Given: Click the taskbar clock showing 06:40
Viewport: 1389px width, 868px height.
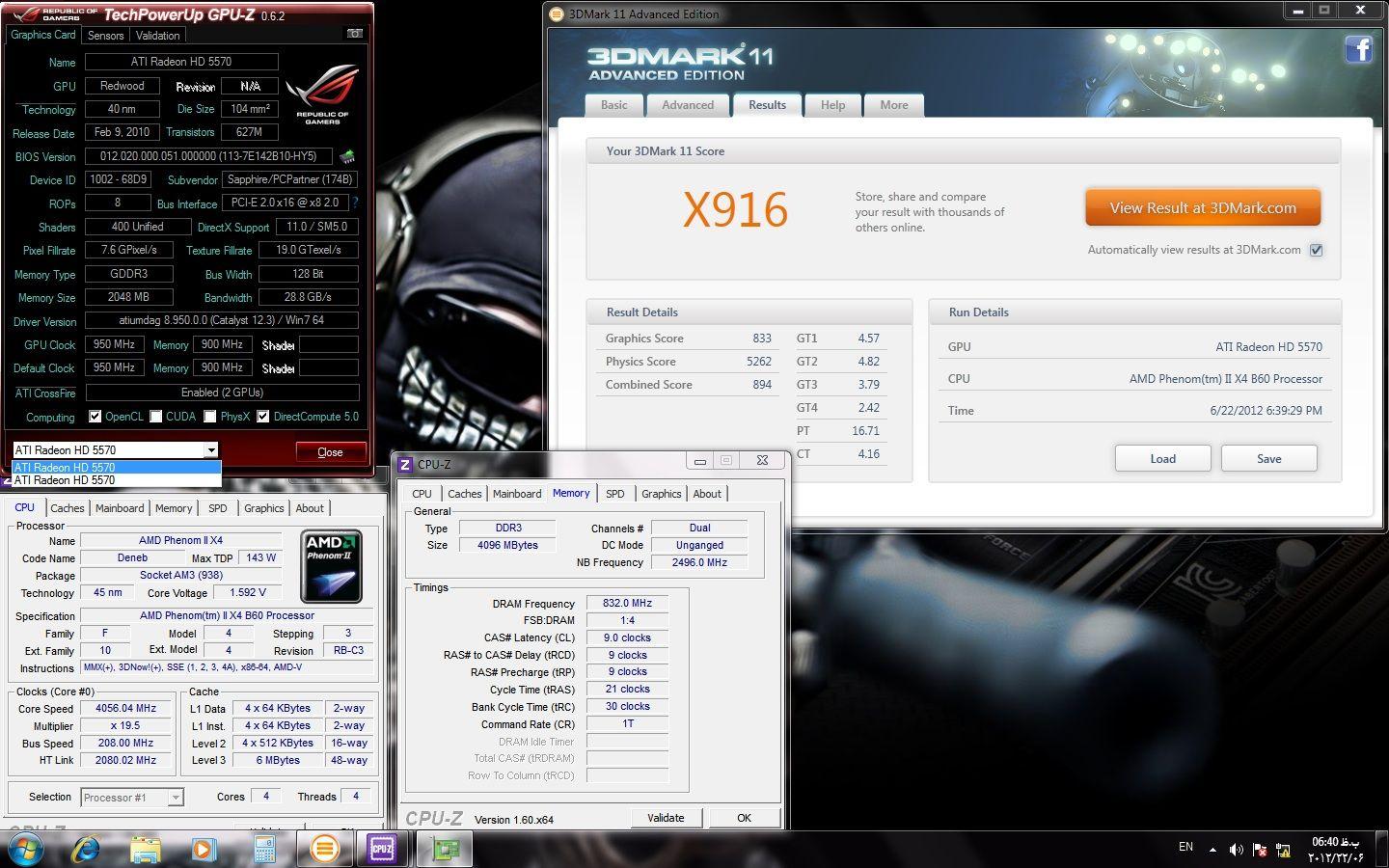Looking at the screenshot, I should tap(1337, 850).
